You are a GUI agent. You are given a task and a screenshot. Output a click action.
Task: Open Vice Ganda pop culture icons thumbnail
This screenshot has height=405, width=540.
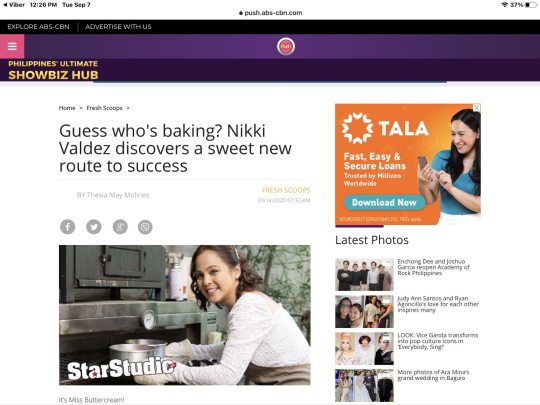click(364, 349)
